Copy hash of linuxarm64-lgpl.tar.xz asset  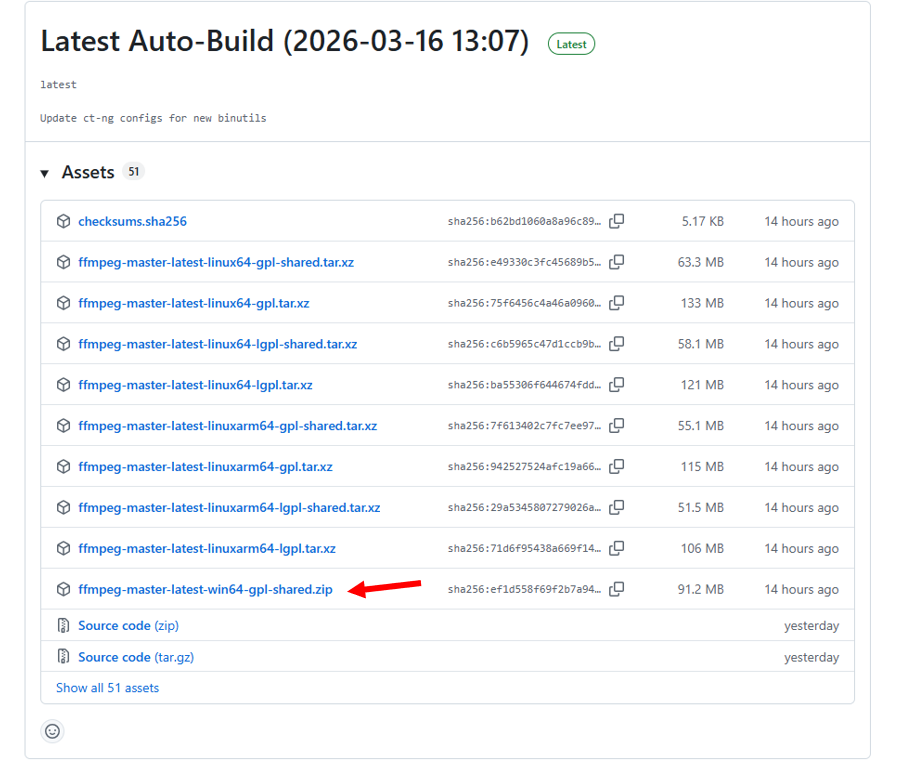point(616,549)
